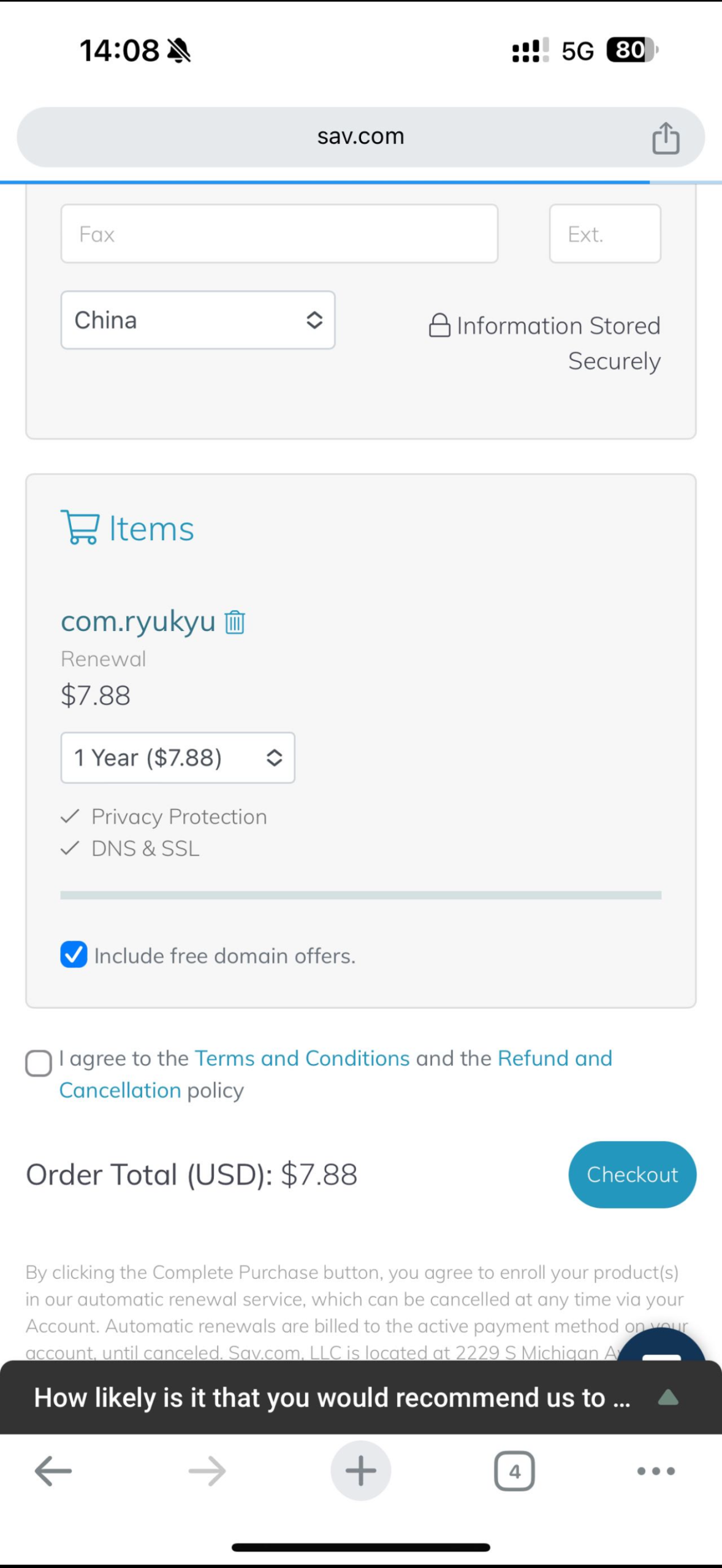Delete com.ryukyu with the trash icon
This screenshot has height=1568, width=722.
(235, 622)
